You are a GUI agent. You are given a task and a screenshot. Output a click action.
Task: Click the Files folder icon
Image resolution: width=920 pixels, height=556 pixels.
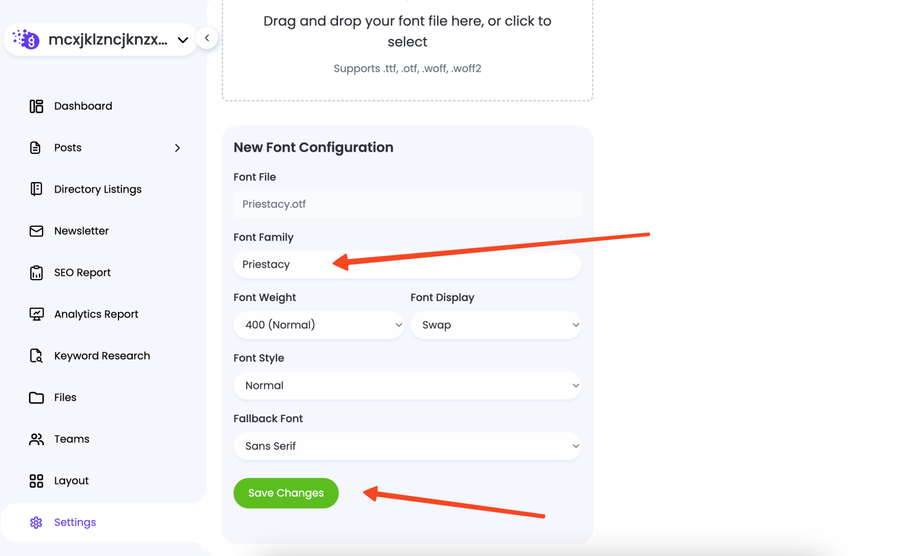36,398
